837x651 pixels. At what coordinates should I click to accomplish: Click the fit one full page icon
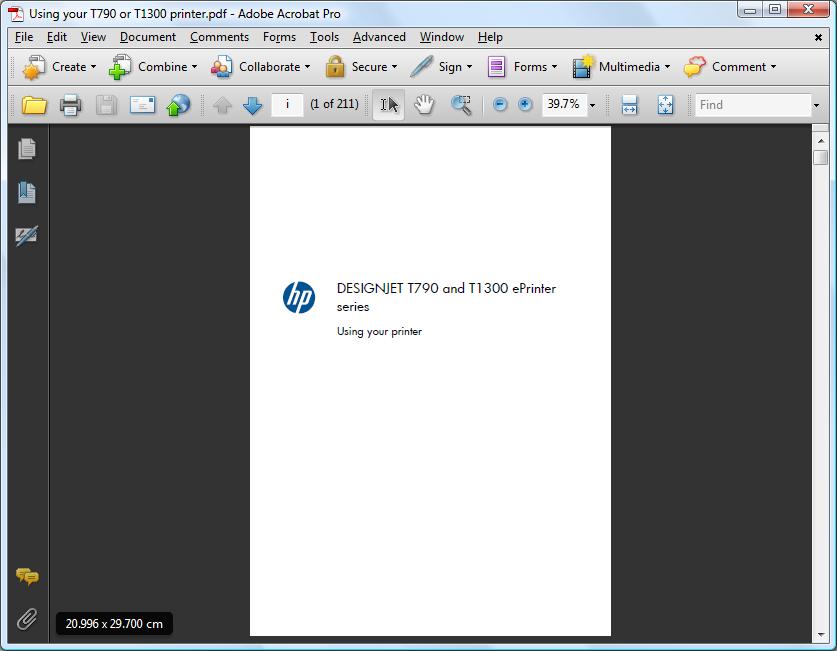[x=665, y=105]
